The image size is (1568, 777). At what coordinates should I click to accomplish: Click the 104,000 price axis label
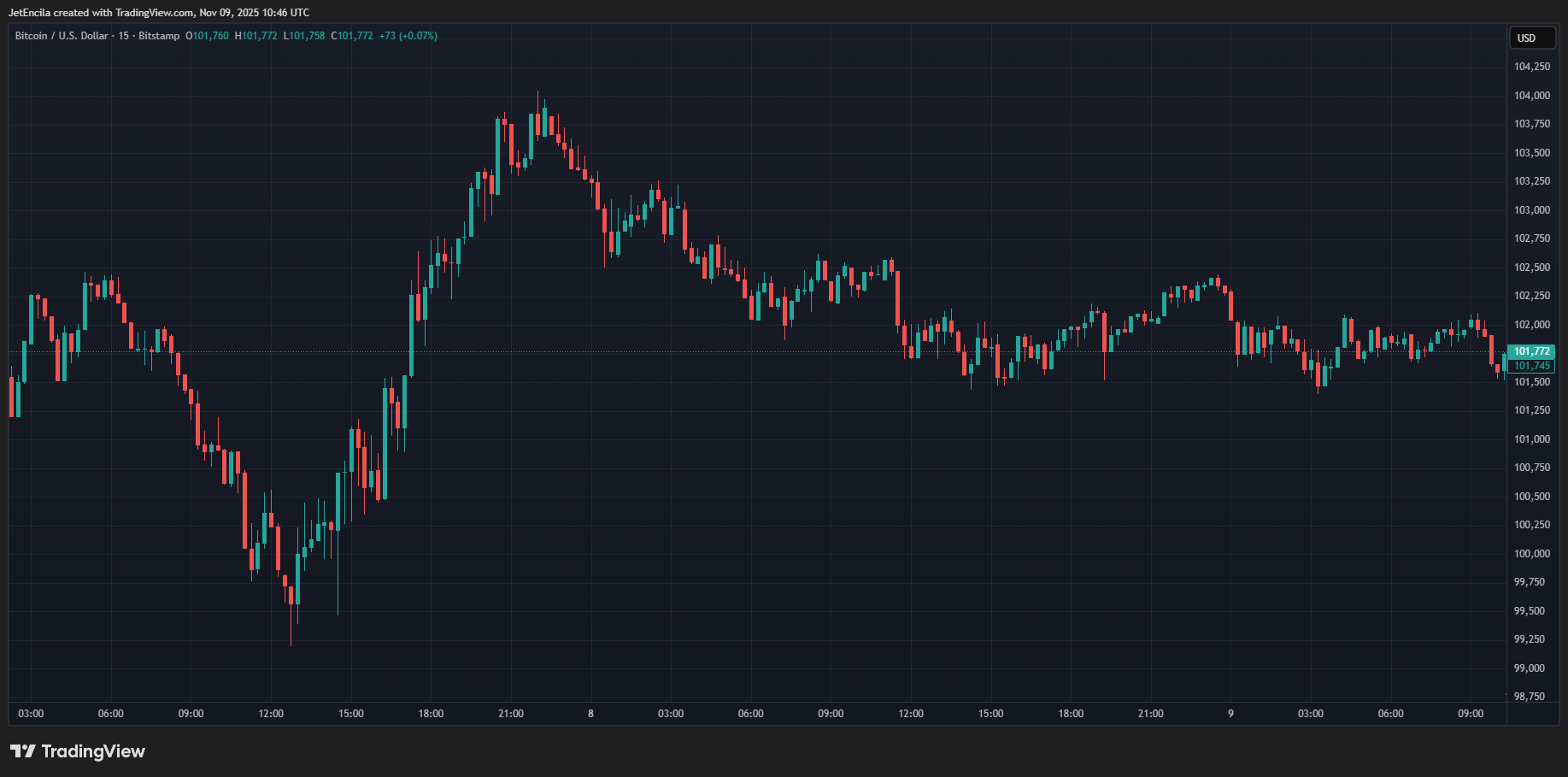[x=1531, y=96]
